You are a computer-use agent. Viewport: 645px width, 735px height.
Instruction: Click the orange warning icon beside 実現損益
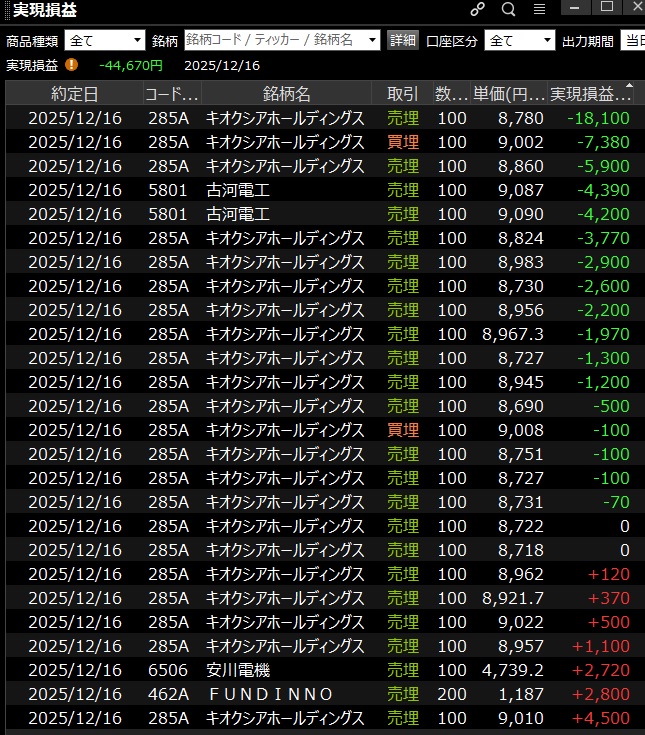click(71, 65)
